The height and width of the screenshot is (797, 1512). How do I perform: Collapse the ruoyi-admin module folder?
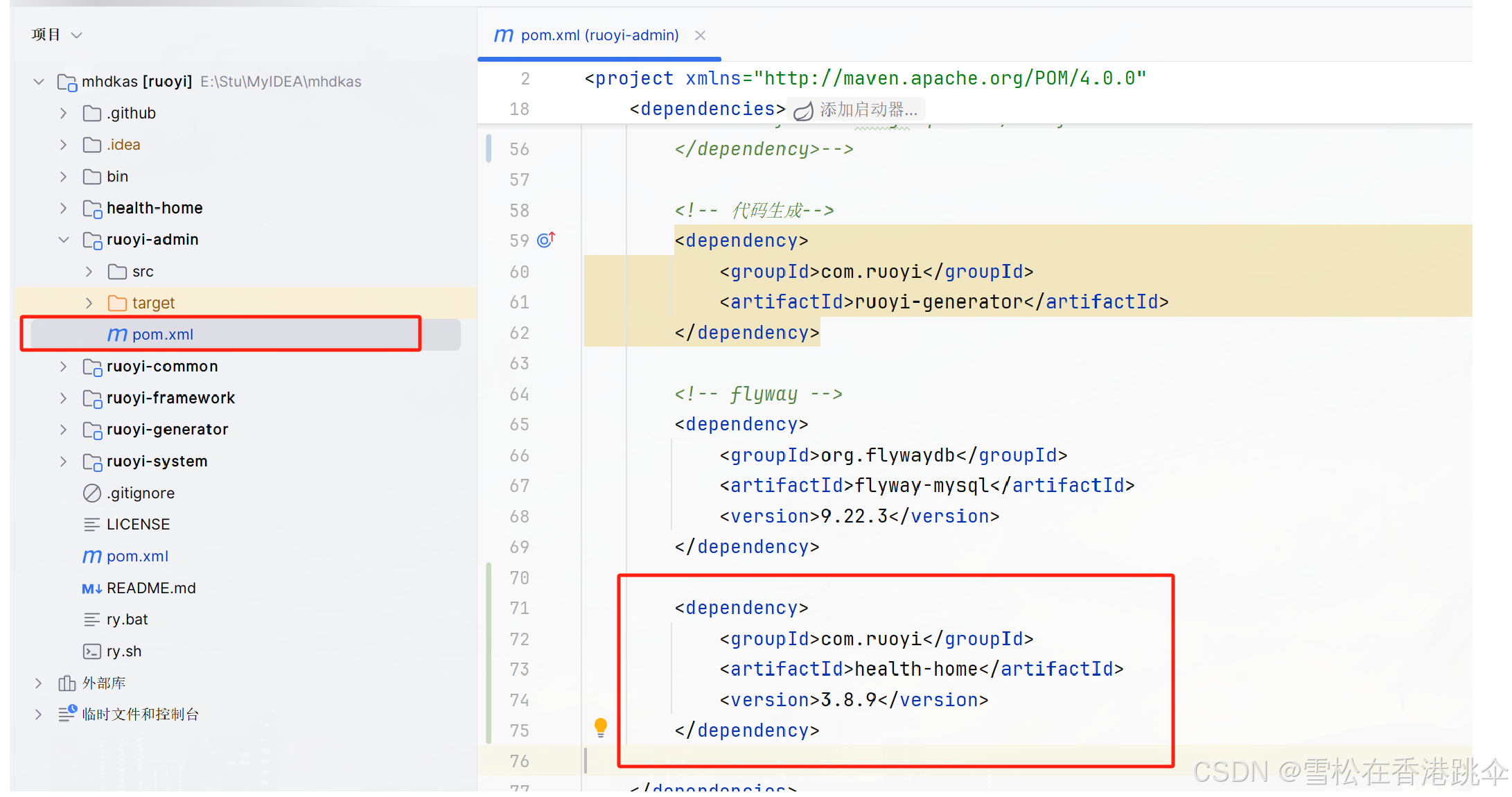tap(64, 240)
